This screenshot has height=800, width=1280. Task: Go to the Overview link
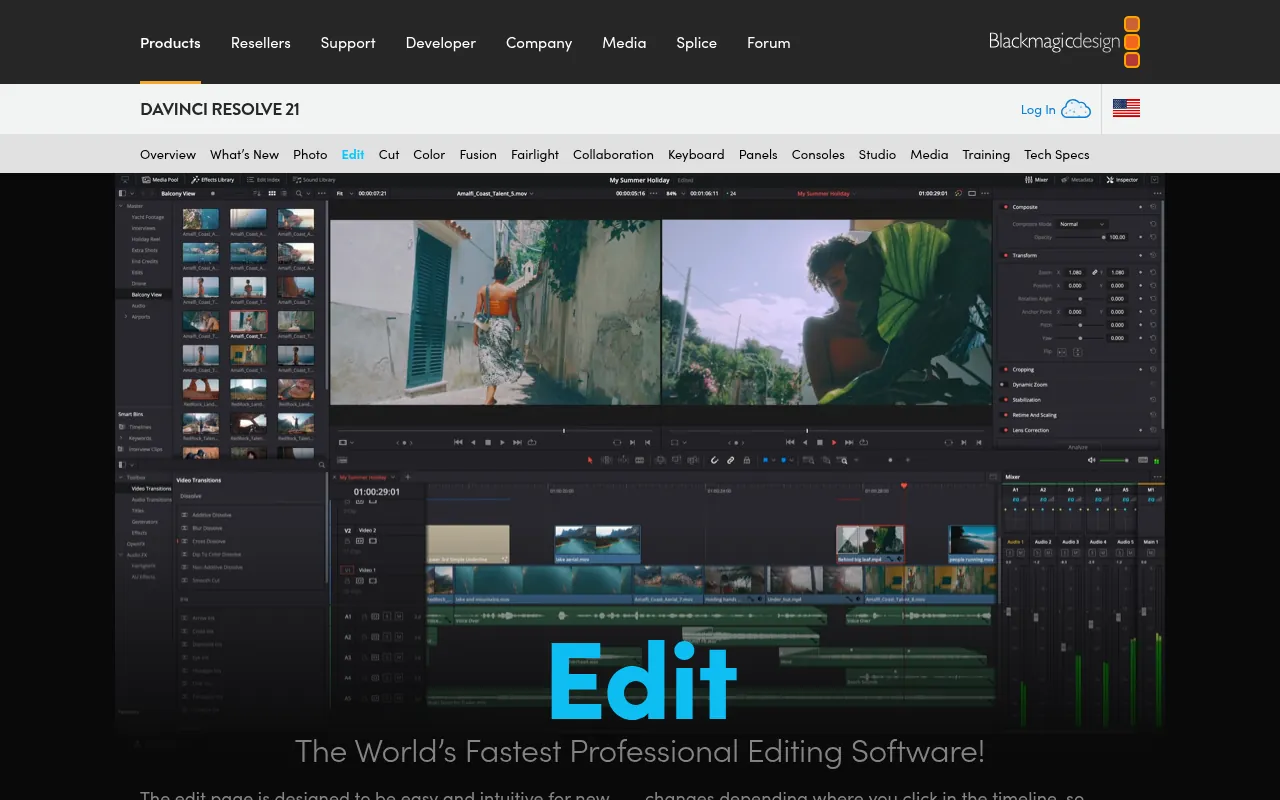point(168,154)
